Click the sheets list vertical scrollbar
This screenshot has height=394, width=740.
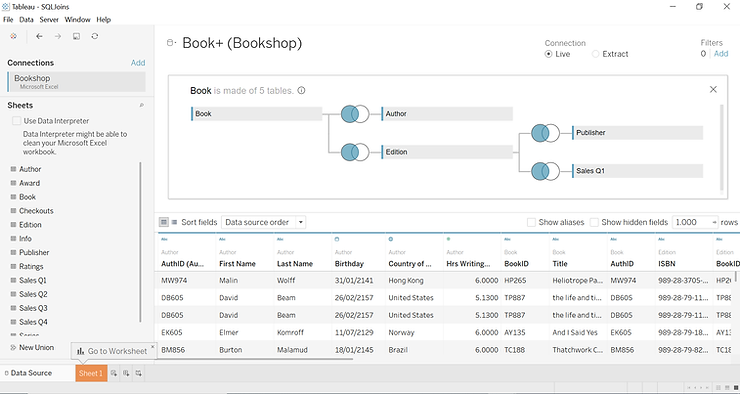[140, 242]
